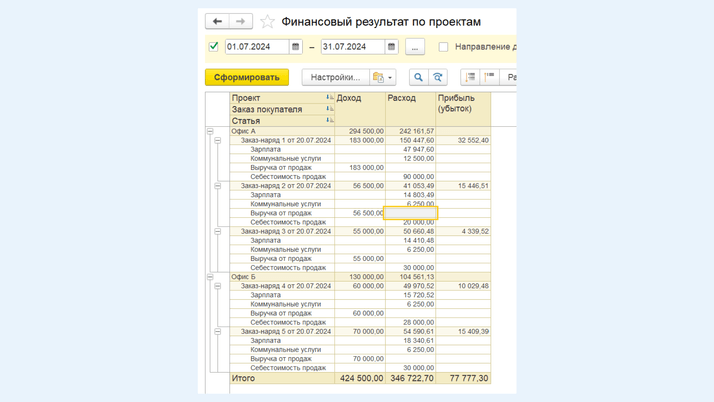Screen dimensions: 714x402
Task: Collapse Заказ-наряд 3 group
Action: [218, 231]
